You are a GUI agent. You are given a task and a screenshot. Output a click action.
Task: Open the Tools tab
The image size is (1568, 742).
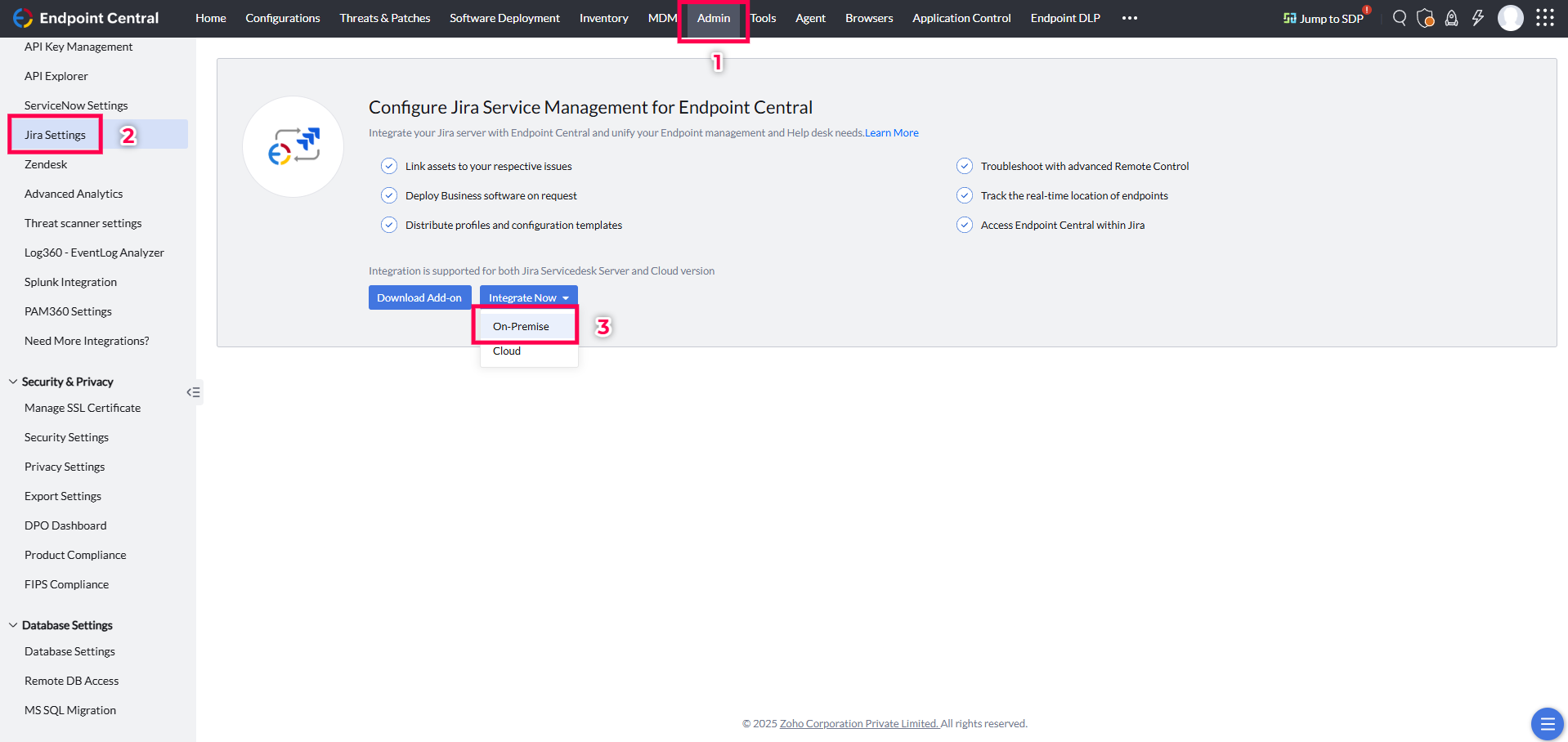764,18
